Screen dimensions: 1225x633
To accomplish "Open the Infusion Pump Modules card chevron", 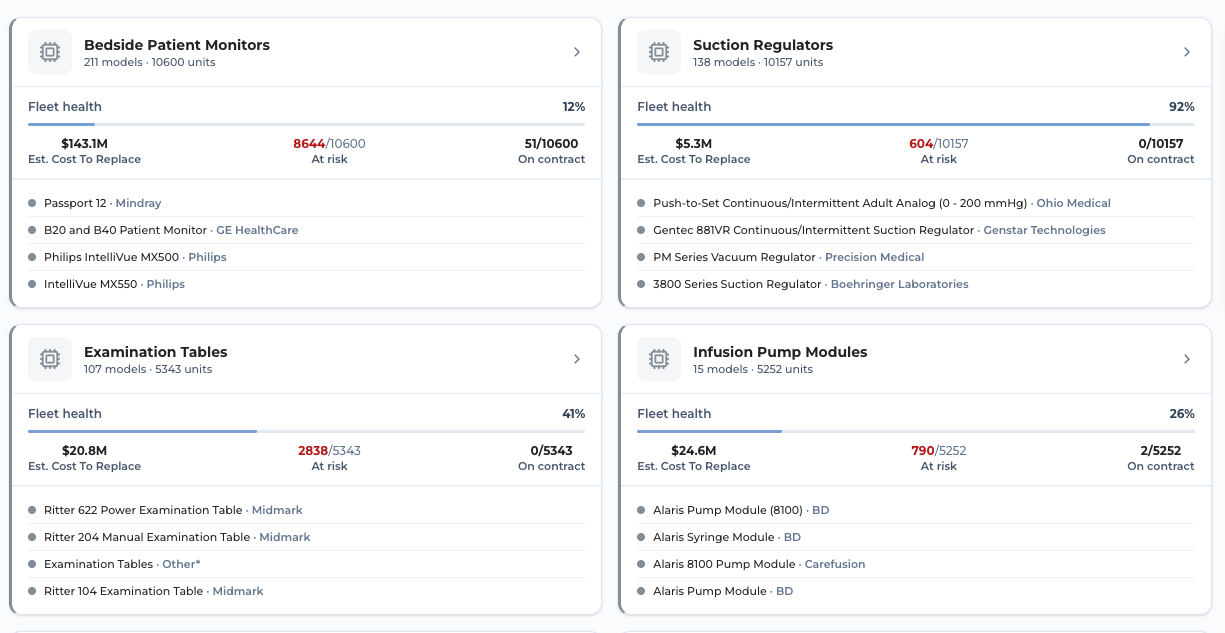I will (x=1187, y=359).
